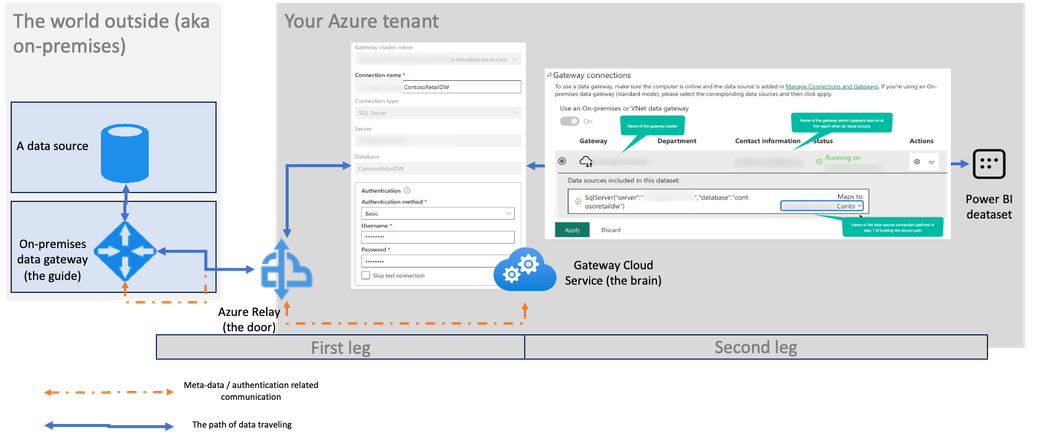Open the Connection type SQL Server dropdown

click(x=438, y=113)
